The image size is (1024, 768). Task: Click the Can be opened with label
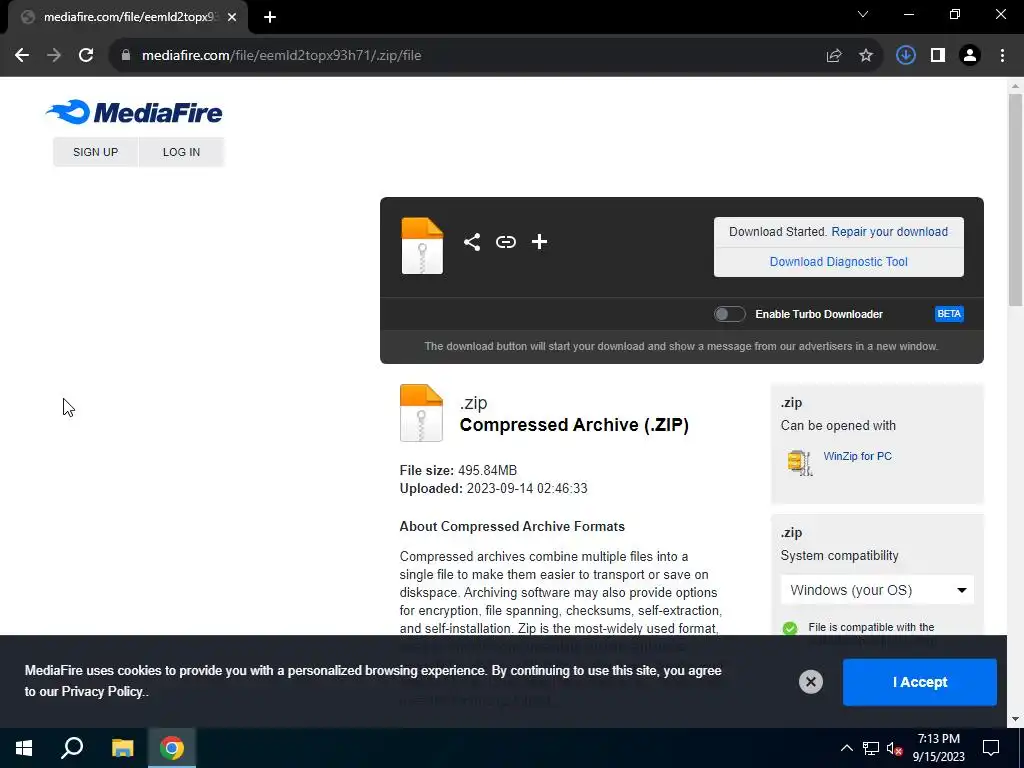coord(838,426)
